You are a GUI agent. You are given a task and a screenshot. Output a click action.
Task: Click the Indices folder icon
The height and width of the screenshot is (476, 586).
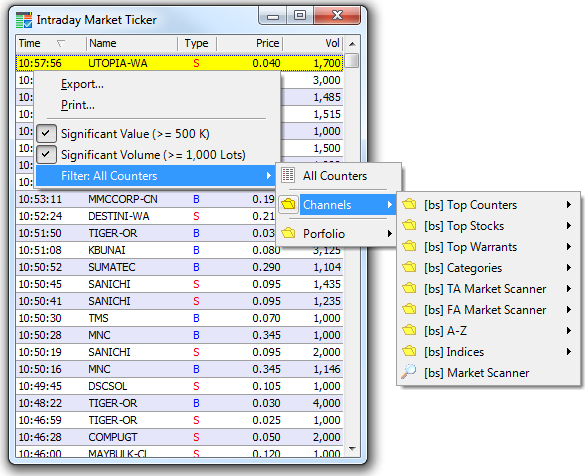409,351
